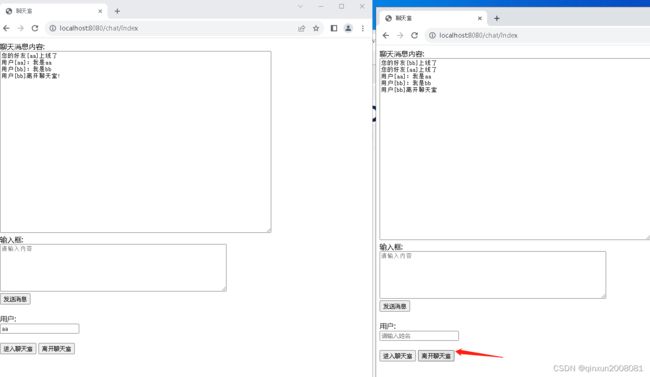650x377 pixels.
Task: Click the message input box in left window
Action: (x=113, y=268)
